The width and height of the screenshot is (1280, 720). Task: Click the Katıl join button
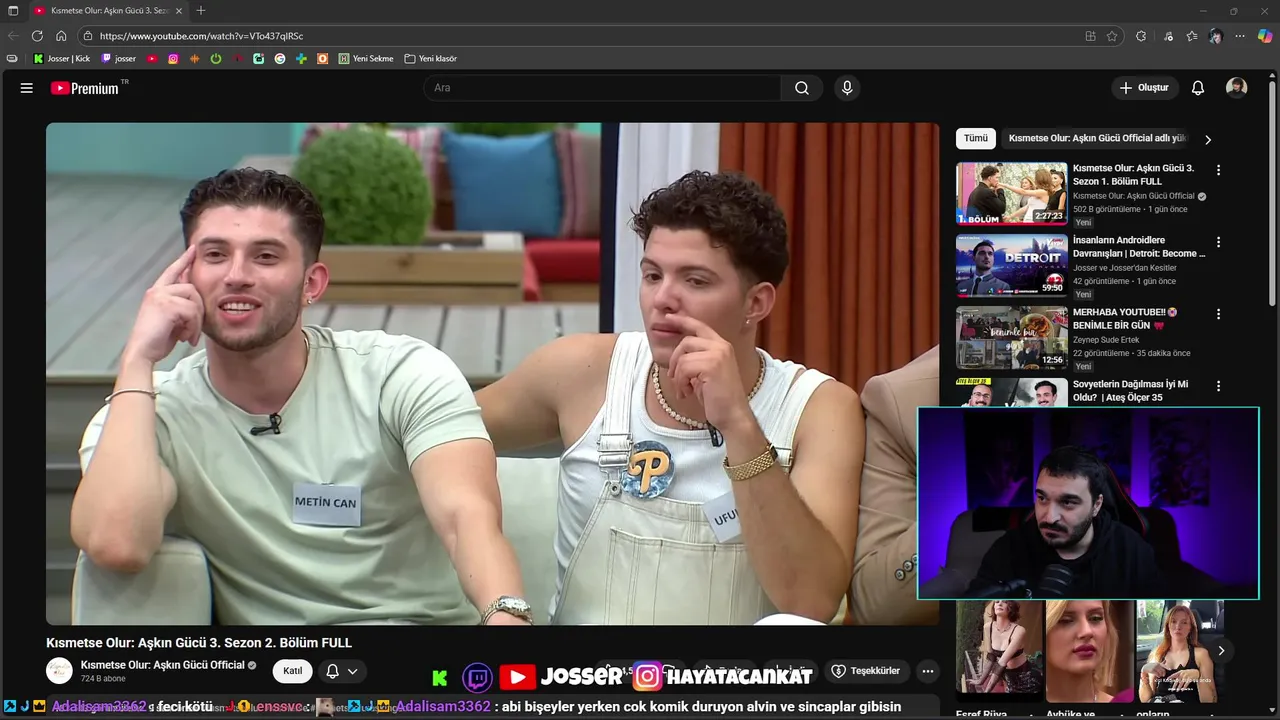pos(292,671)
